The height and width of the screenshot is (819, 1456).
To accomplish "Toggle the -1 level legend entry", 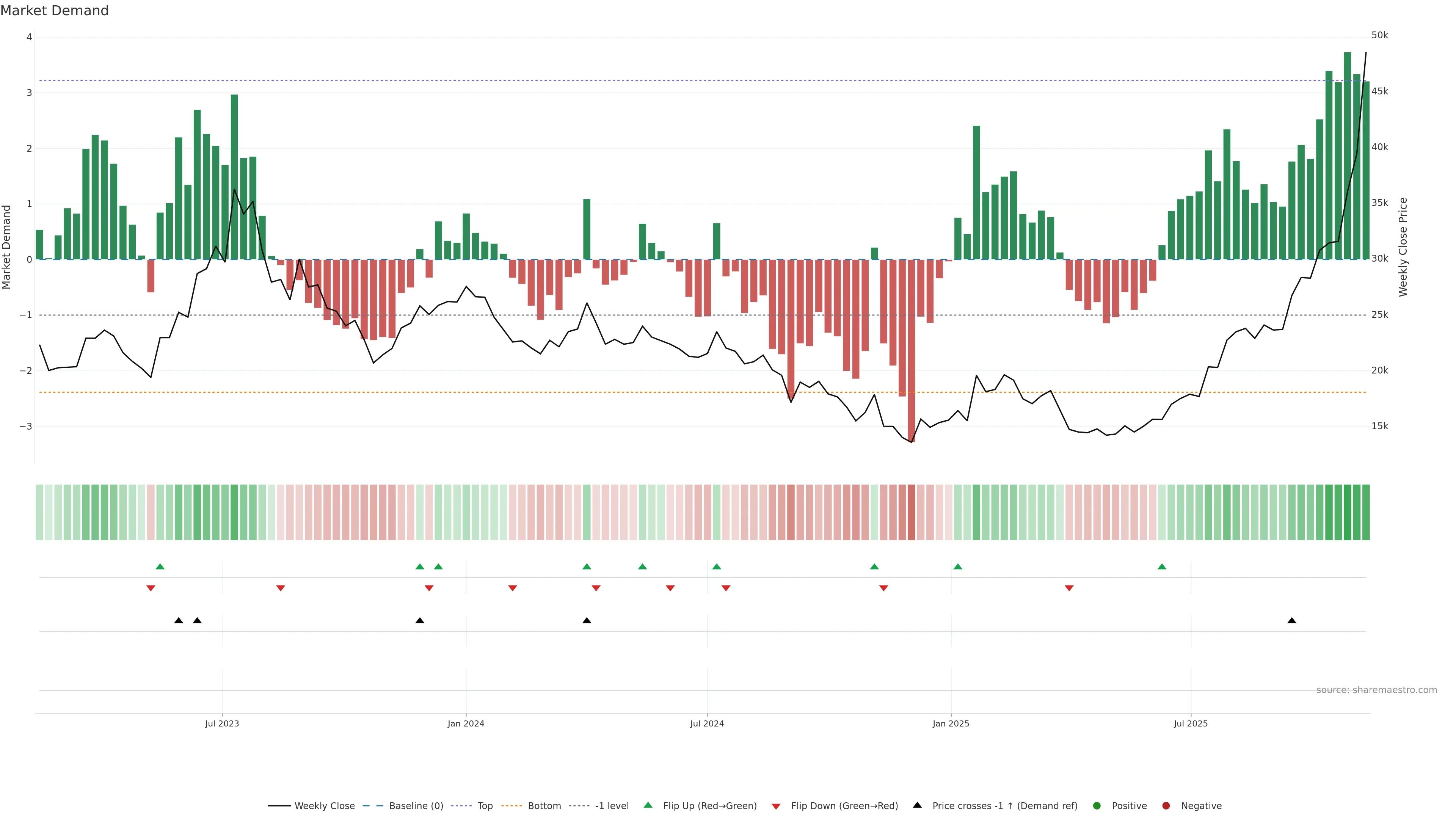I will coord(612,806).
